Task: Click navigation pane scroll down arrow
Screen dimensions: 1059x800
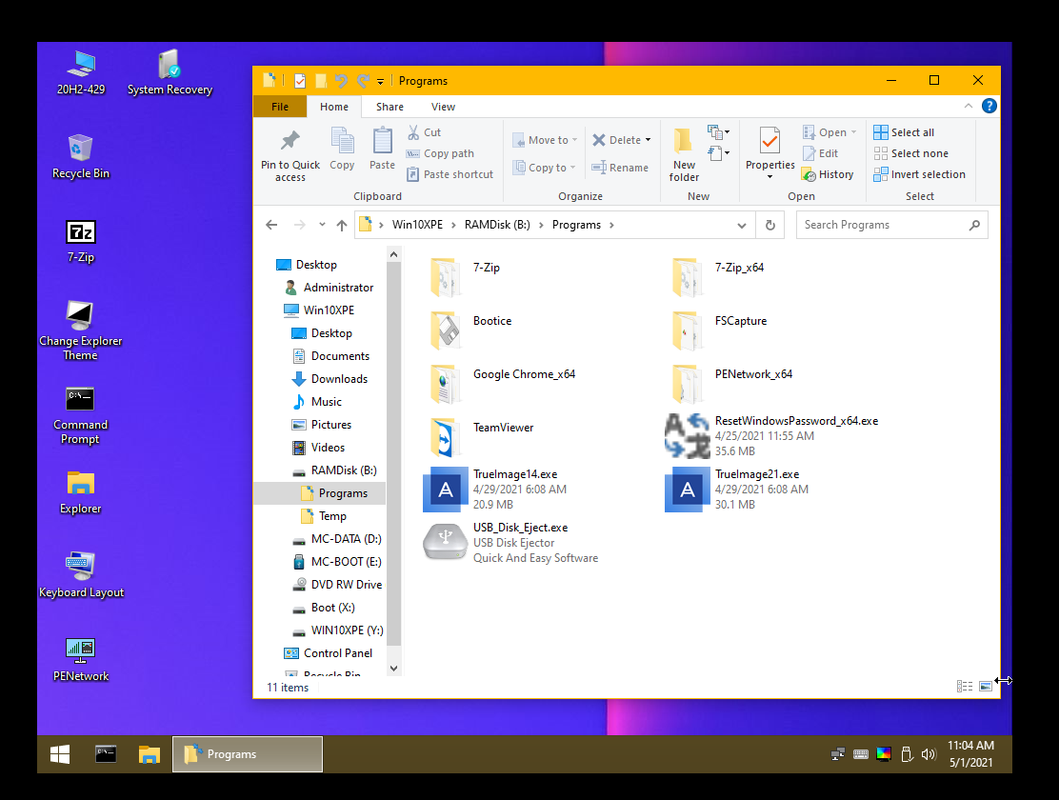Action: coord(394,668)
